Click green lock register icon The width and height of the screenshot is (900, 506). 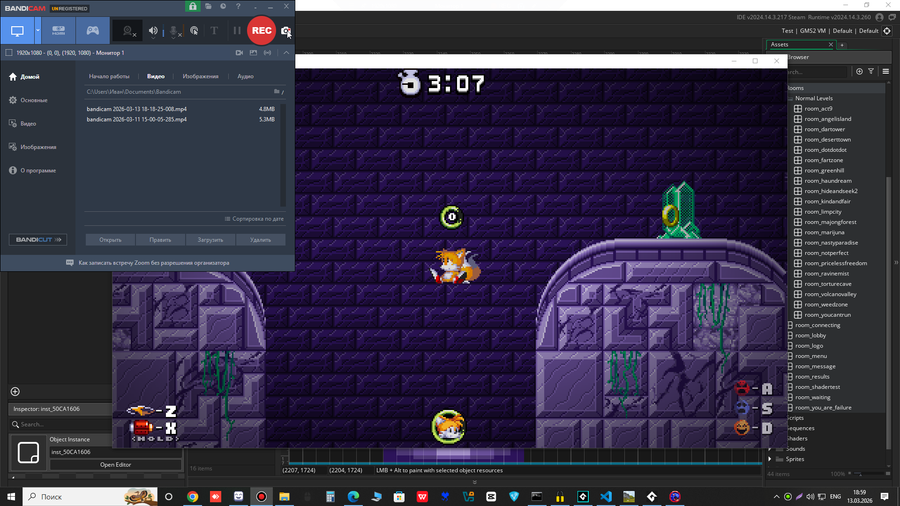point(192,6)
